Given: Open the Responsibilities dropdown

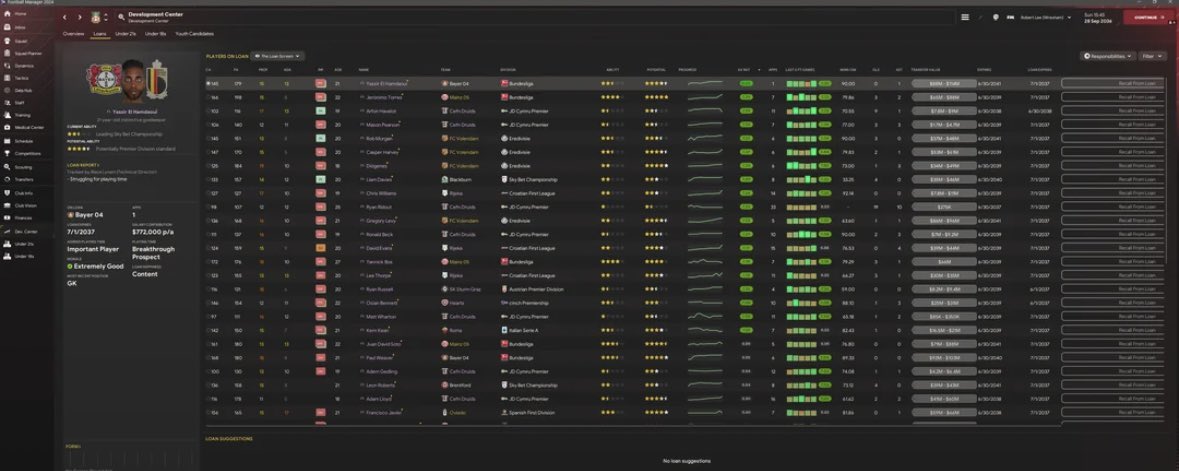Looking at the screenshot, I should (1108, 56).
